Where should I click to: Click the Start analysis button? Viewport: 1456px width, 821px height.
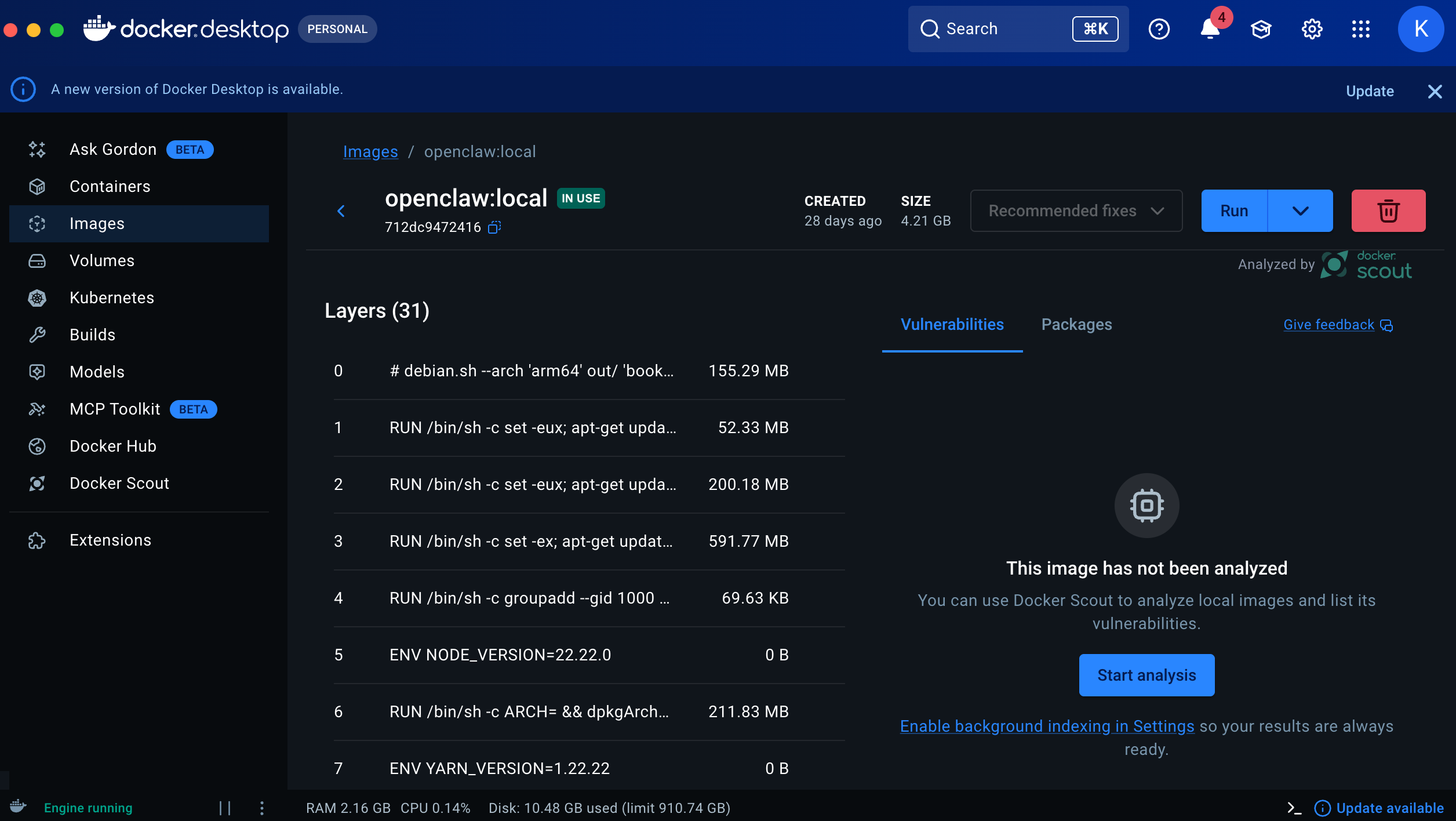pyautogui.click(x=1146, y=675)
